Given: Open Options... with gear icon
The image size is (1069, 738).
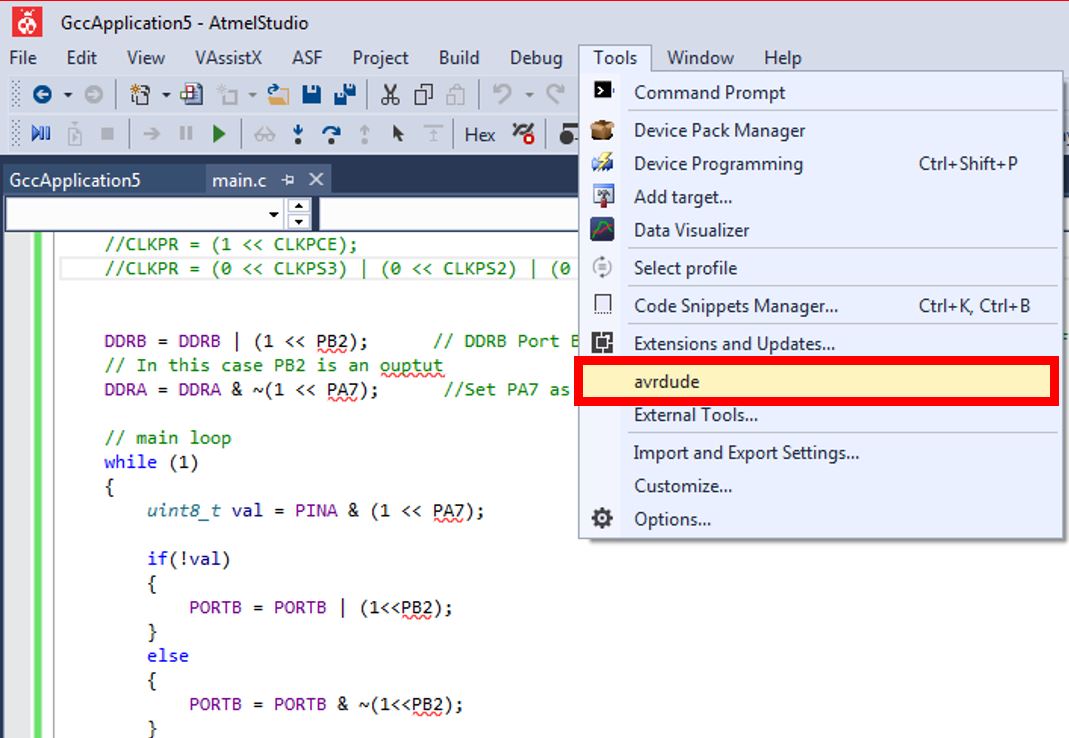Looking at the screenshot, I should tap(820, 519).
